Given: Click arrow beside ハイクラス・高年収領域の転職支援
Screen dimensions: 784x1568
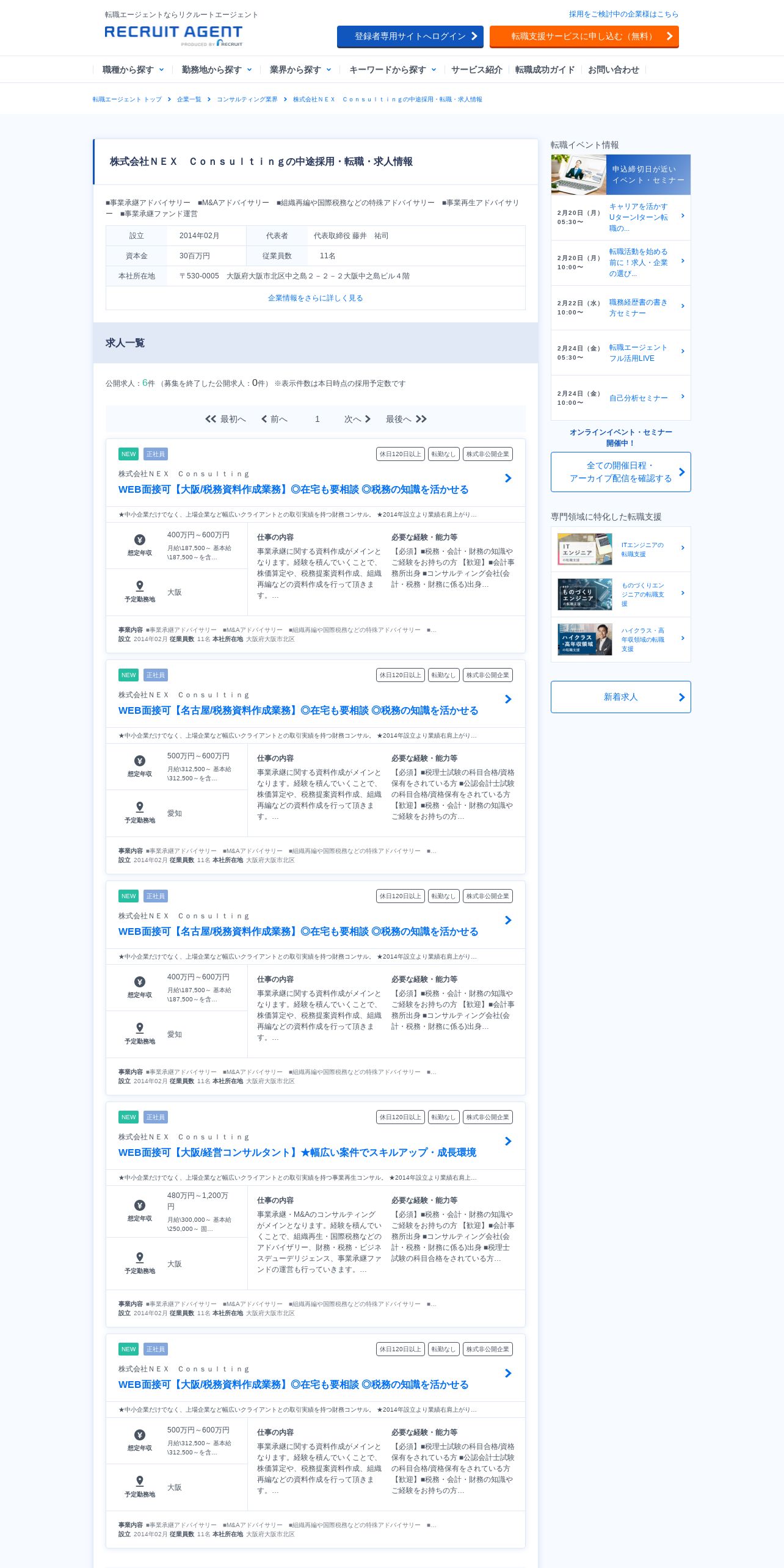Looking at the screenshot, I should (x=683, y=639).
